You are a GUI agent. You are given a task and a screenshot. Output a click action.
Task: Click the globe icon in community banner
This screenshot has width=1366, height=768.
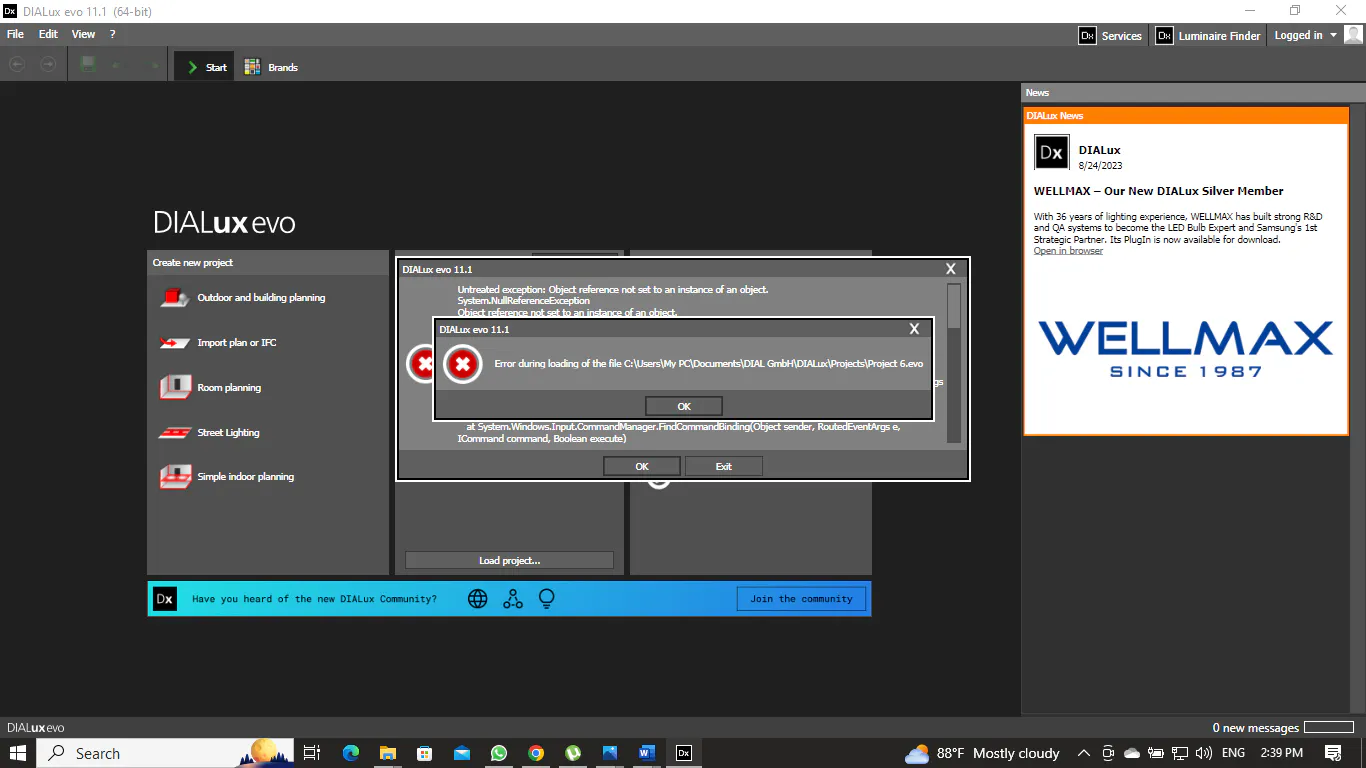point(478,599)
